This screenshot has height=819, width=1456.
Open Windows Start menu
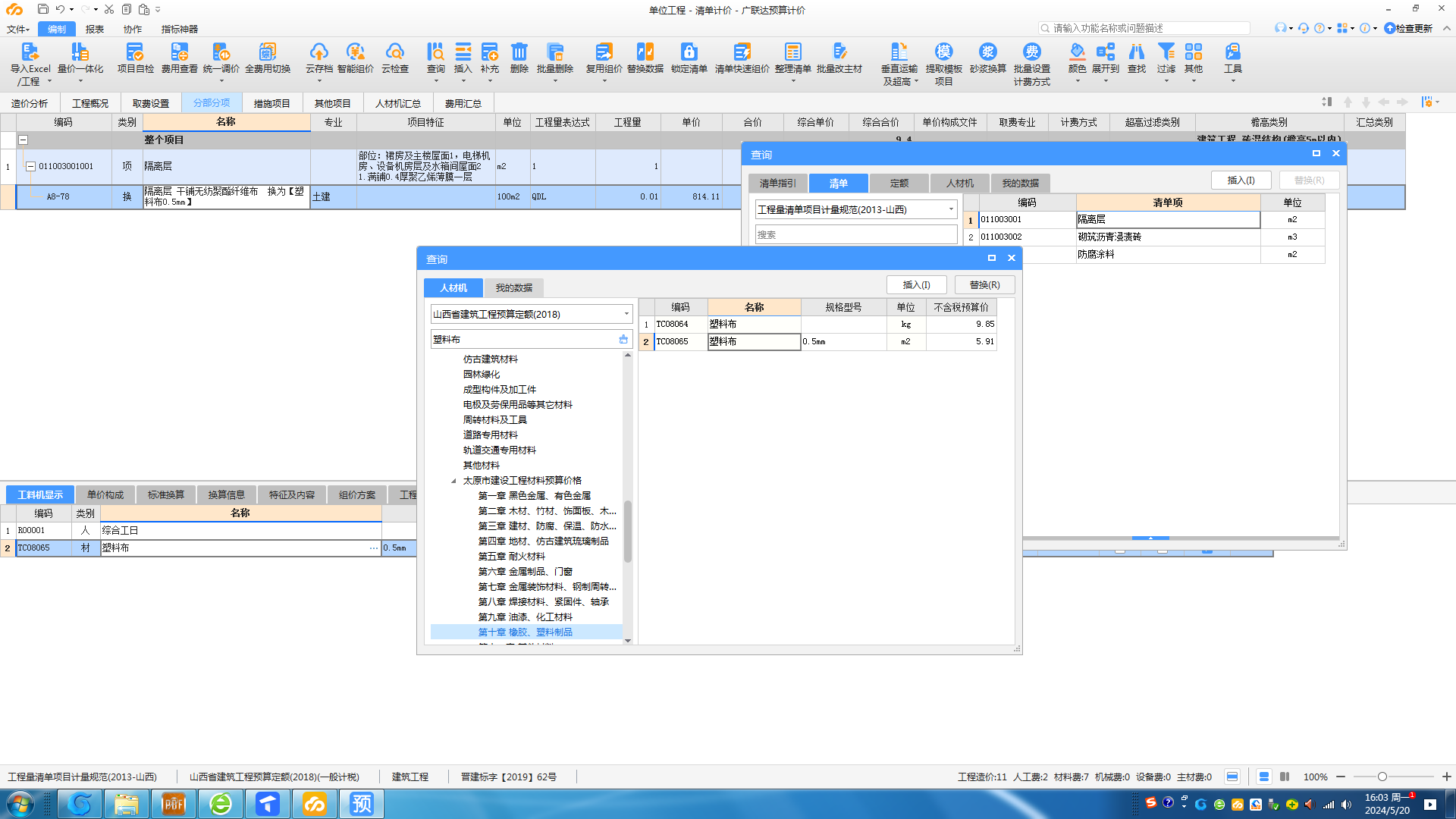tap(20, 803)
